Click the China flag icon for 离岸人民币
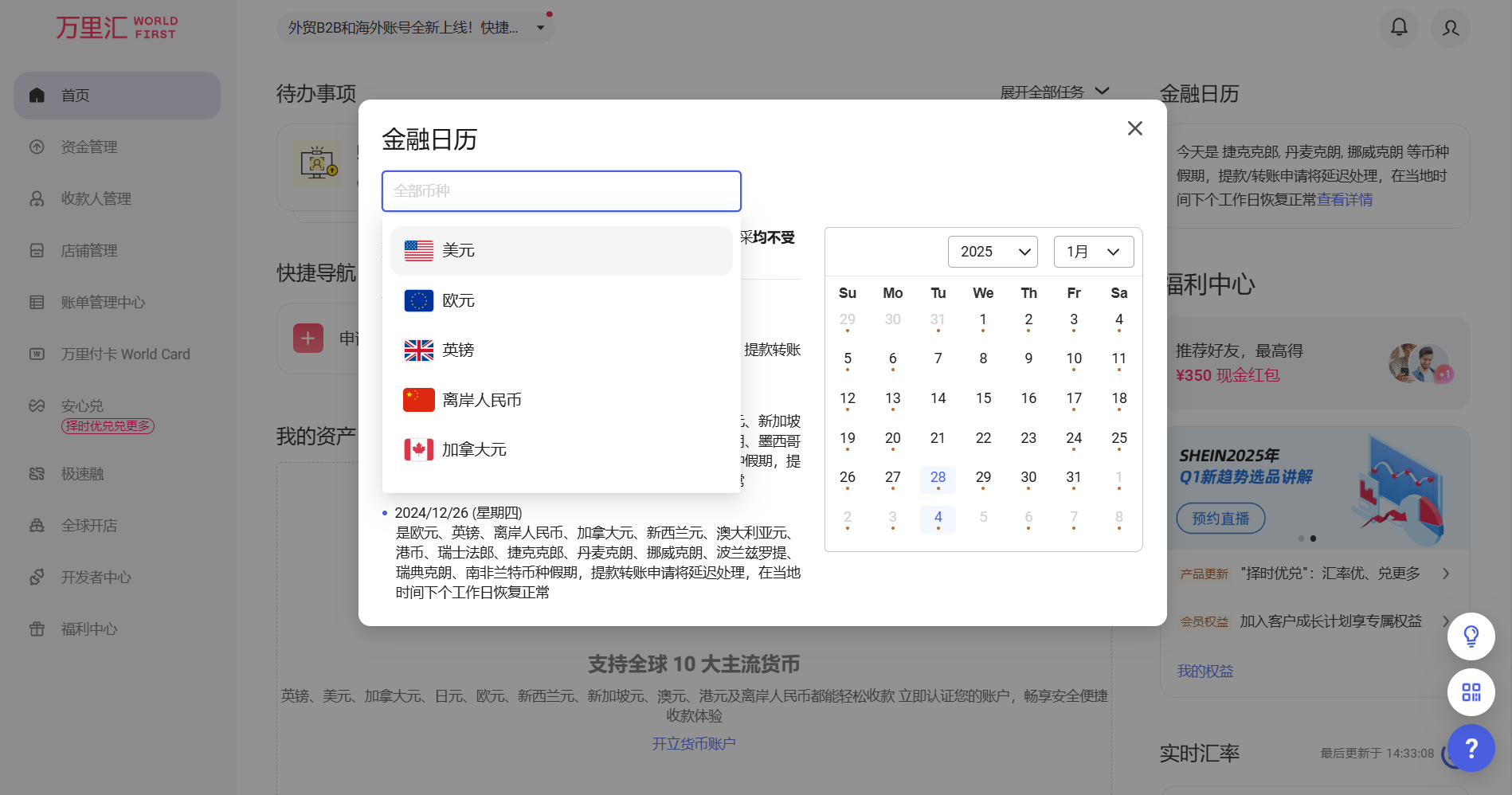 click(418, 400)
